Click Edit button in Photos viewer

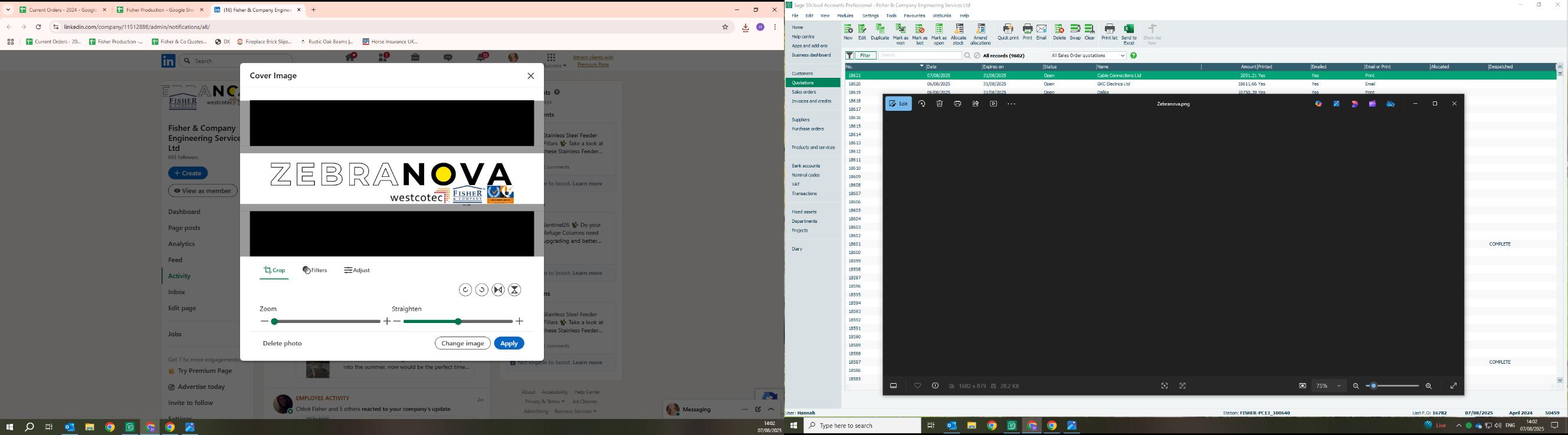tap(898, 104)
